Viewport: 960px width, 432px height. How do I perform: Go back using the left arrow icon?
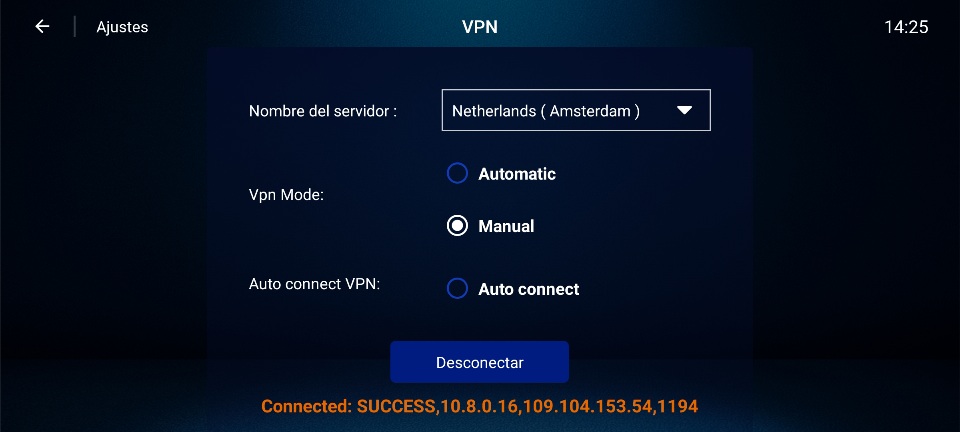42,26
